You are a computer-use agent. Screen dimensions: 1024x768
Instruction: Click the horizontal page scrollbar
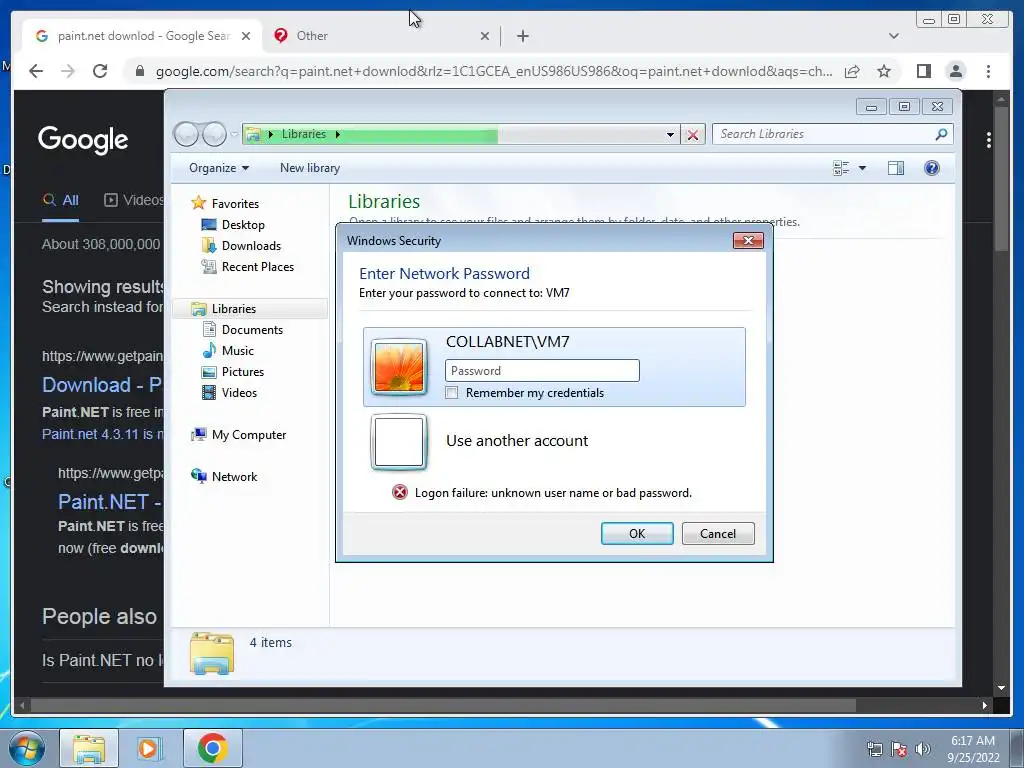(443, 706)
